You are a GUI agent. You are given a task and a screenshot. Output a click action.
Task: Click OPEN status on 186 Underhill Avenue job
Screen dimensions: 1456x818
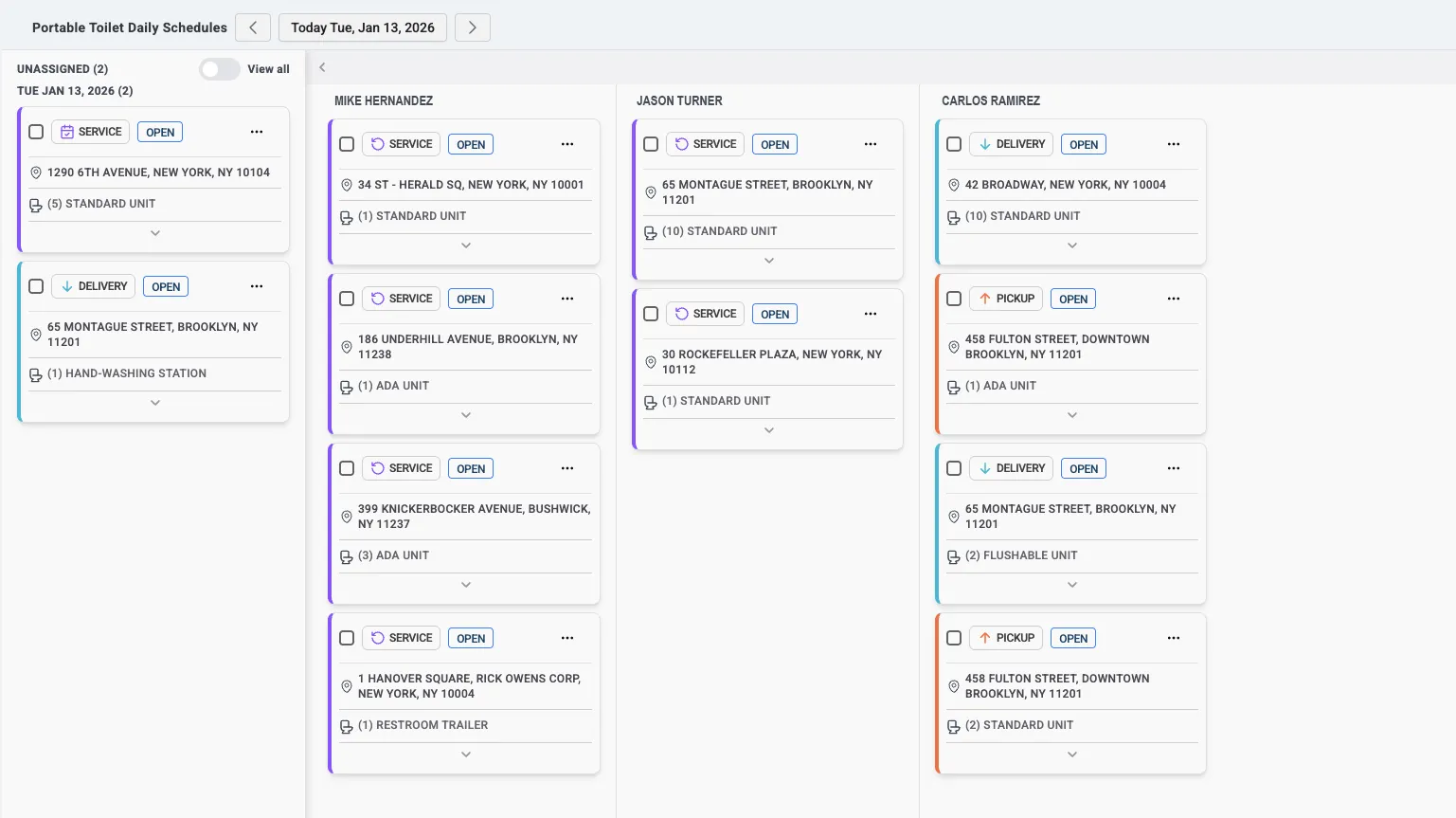(x=471, y=299)
